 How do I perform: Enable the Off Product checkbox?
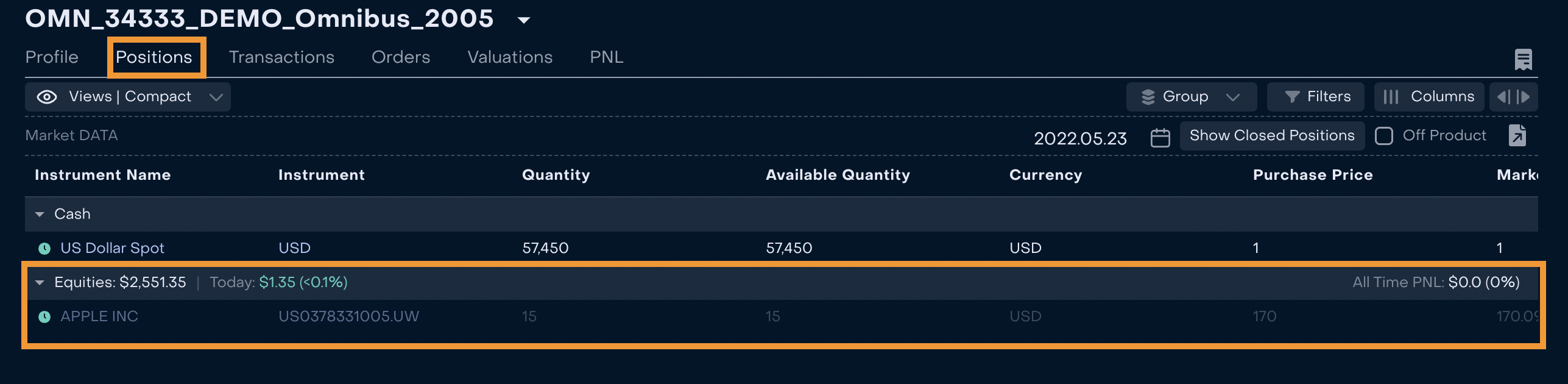pos(1383,135)
